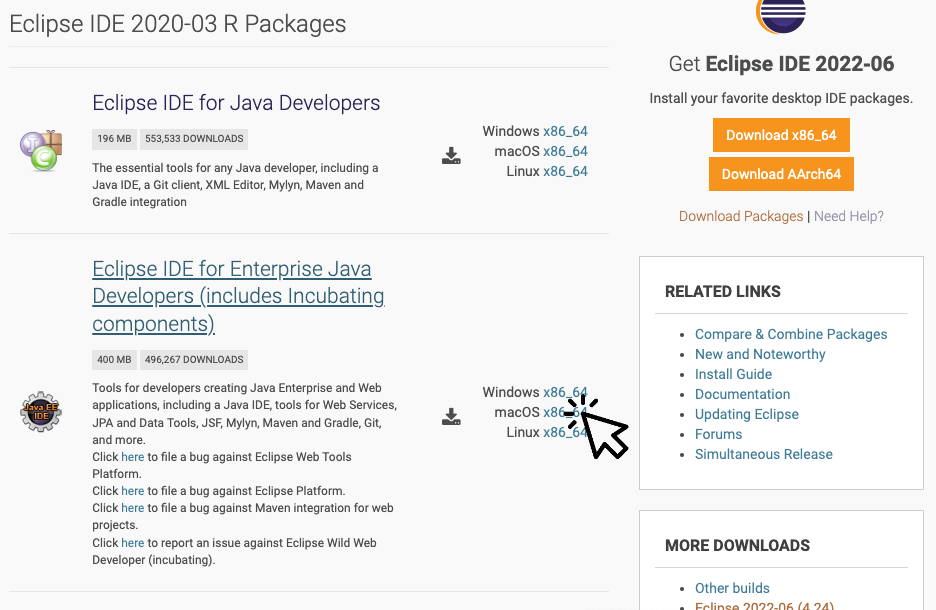Click the 400 MB size badge

(114, 360)
